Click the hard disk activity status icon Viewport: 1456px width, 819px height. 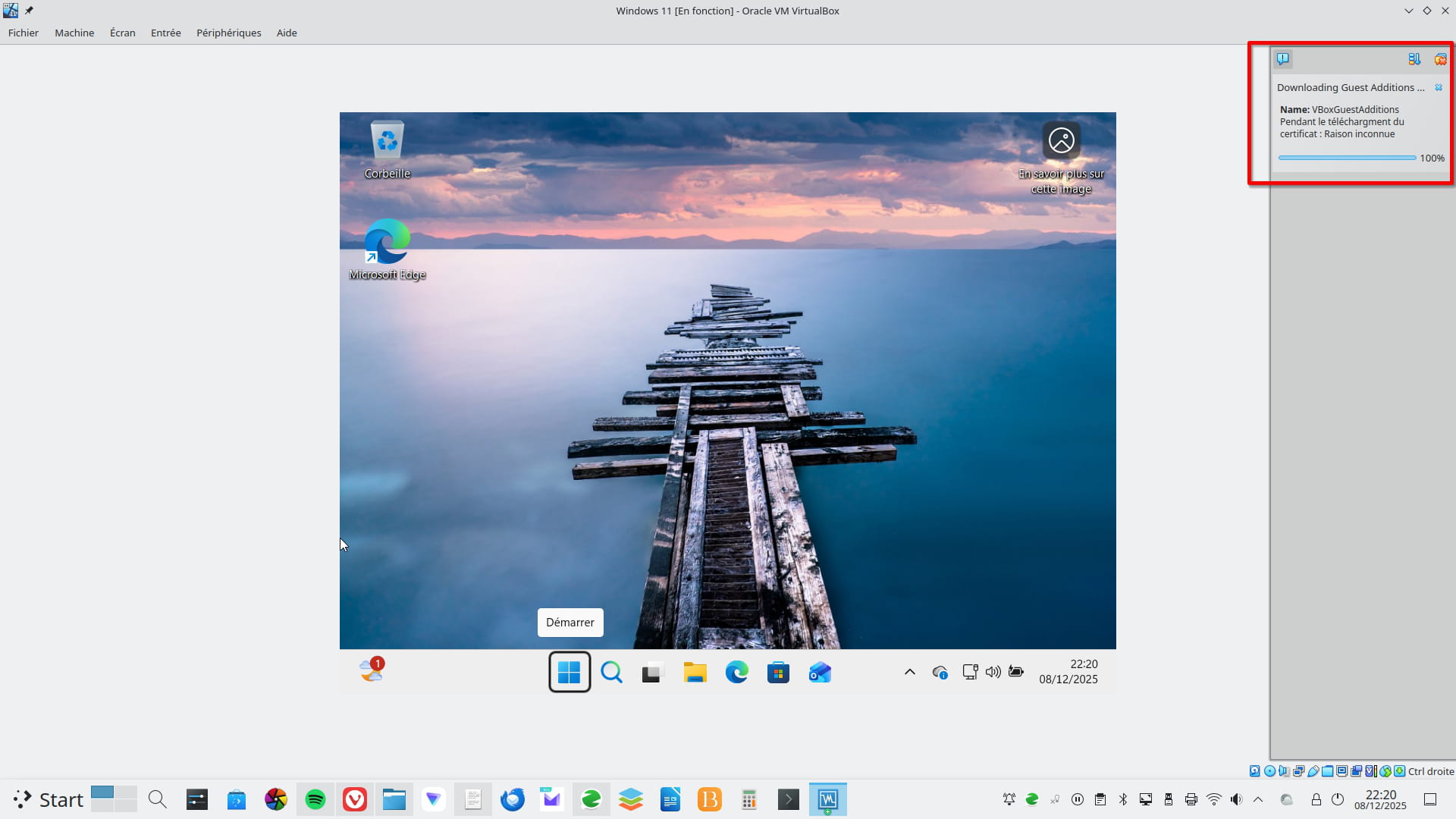(x=1254, y=771)
